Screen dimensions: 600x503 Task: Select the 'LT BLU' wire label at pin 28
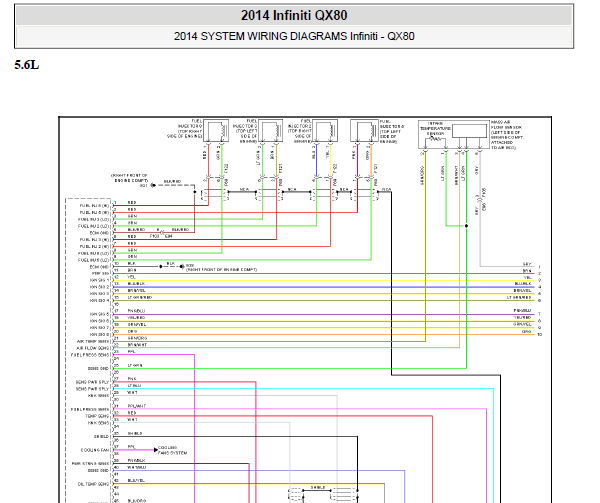[134, 386]
